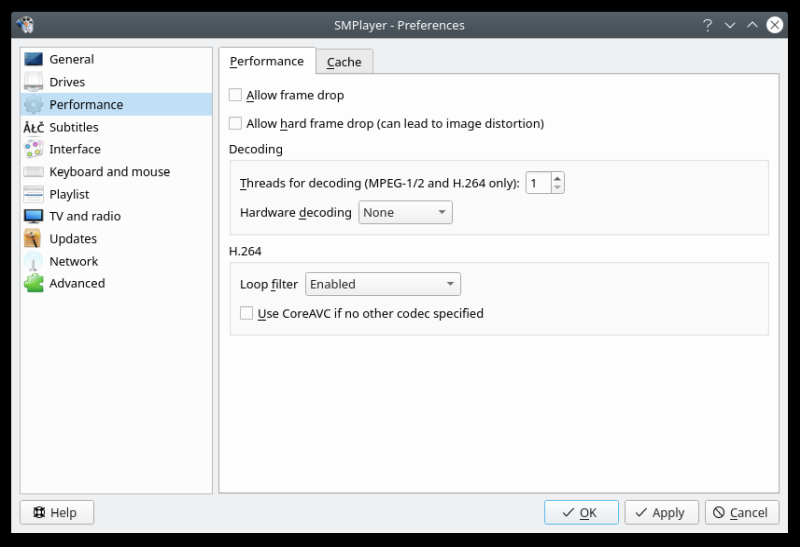The width and height of the screenshot is (800, 547).
Task: Select Performance section label in sidebar
Action: click(86, 105)
